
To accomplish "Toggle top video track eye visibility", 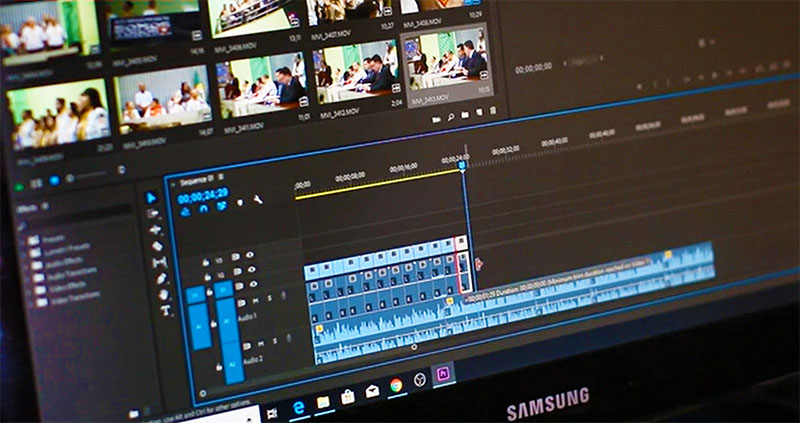I will tap(250, 254).
